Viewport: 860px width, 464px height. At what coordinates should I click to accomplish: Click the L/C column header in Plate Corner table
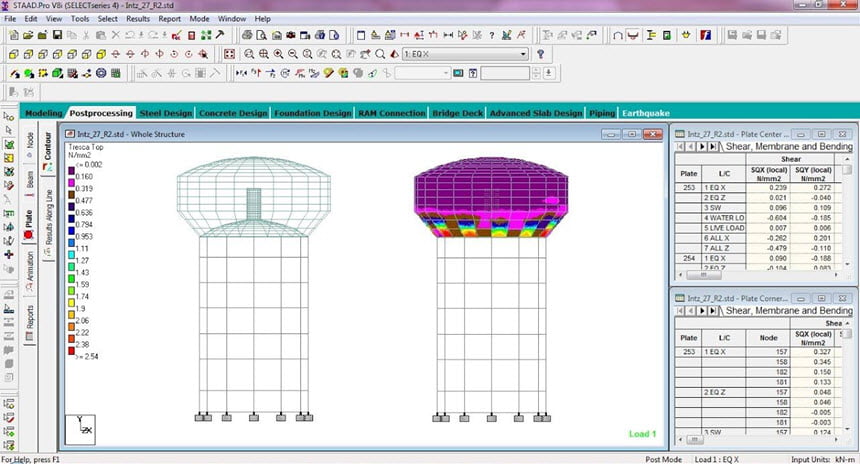pos(724,338)
